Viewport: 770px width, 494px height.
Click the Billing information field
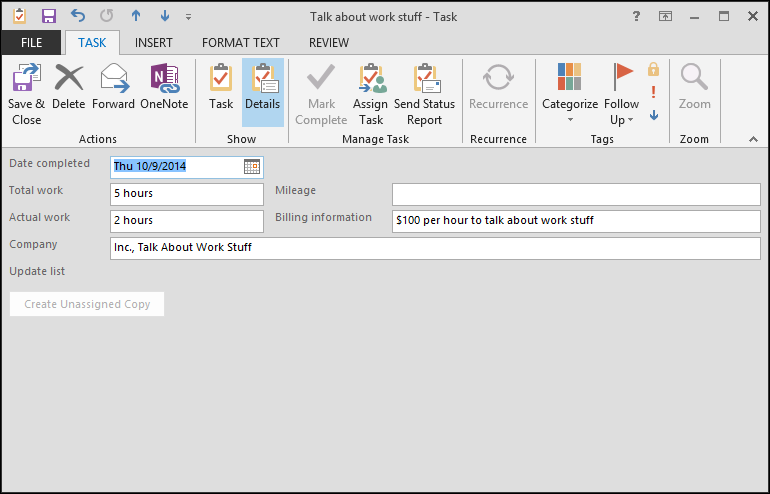[x=576, y=221]
